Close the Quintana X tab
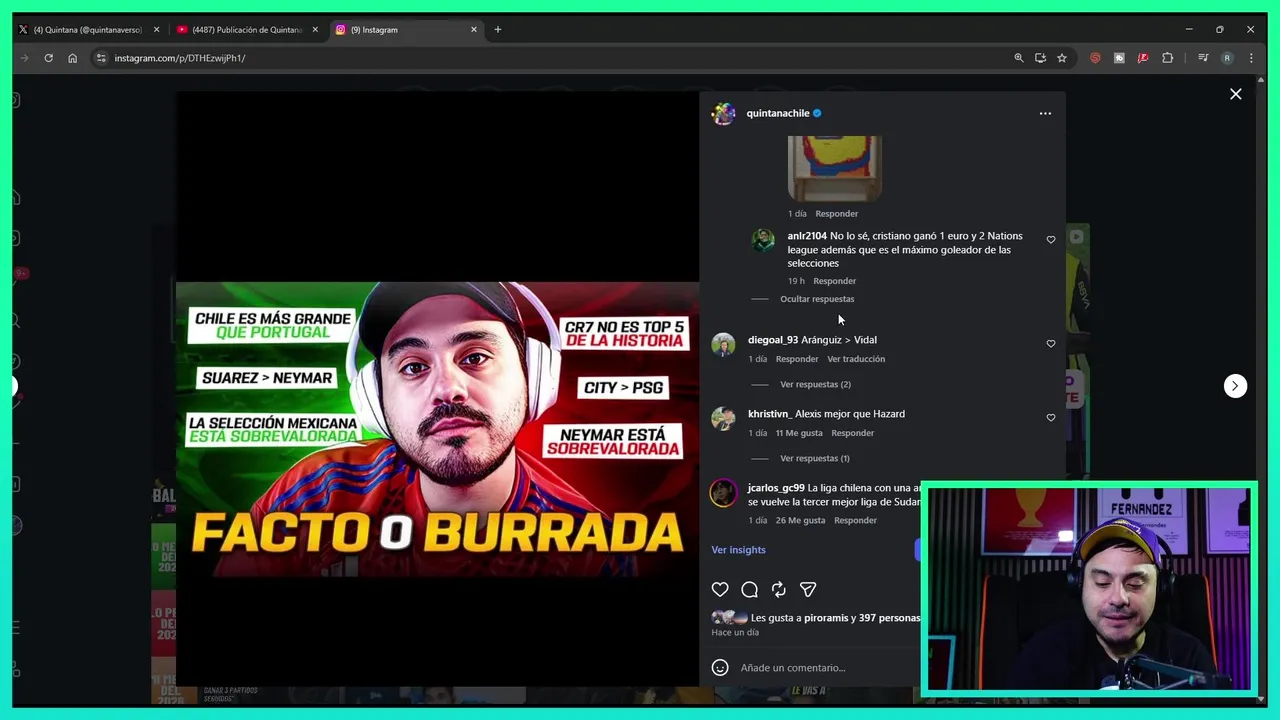This screenshot has height=720, width=1280. point(156,30)
